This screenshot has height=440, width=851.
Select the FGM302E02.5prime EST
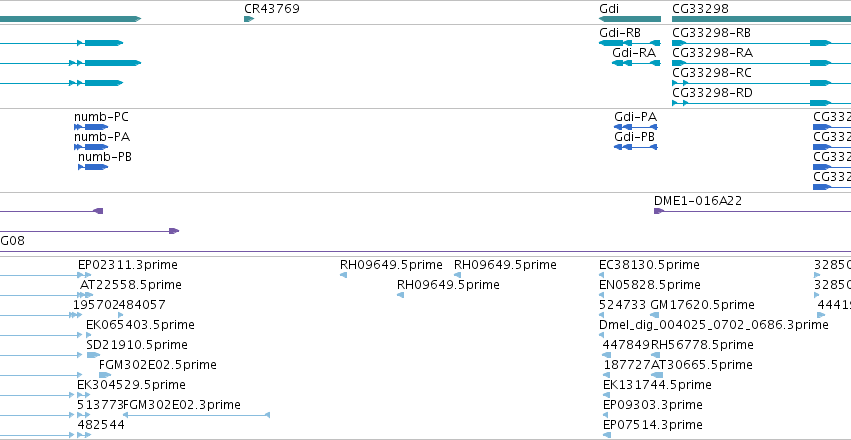157,365
